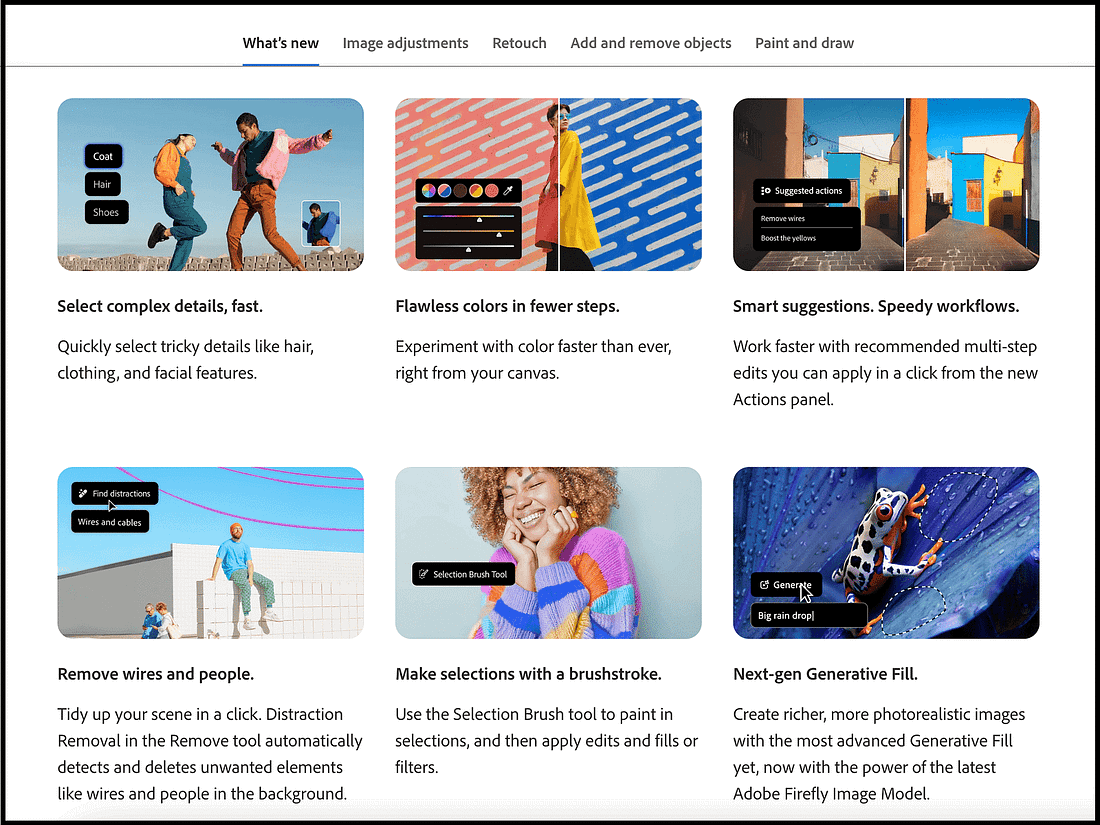This screenshot has width=1100, height=825.
Task: Select the eyedropper icon in the color panel
Action: click(x=509, y=190)
